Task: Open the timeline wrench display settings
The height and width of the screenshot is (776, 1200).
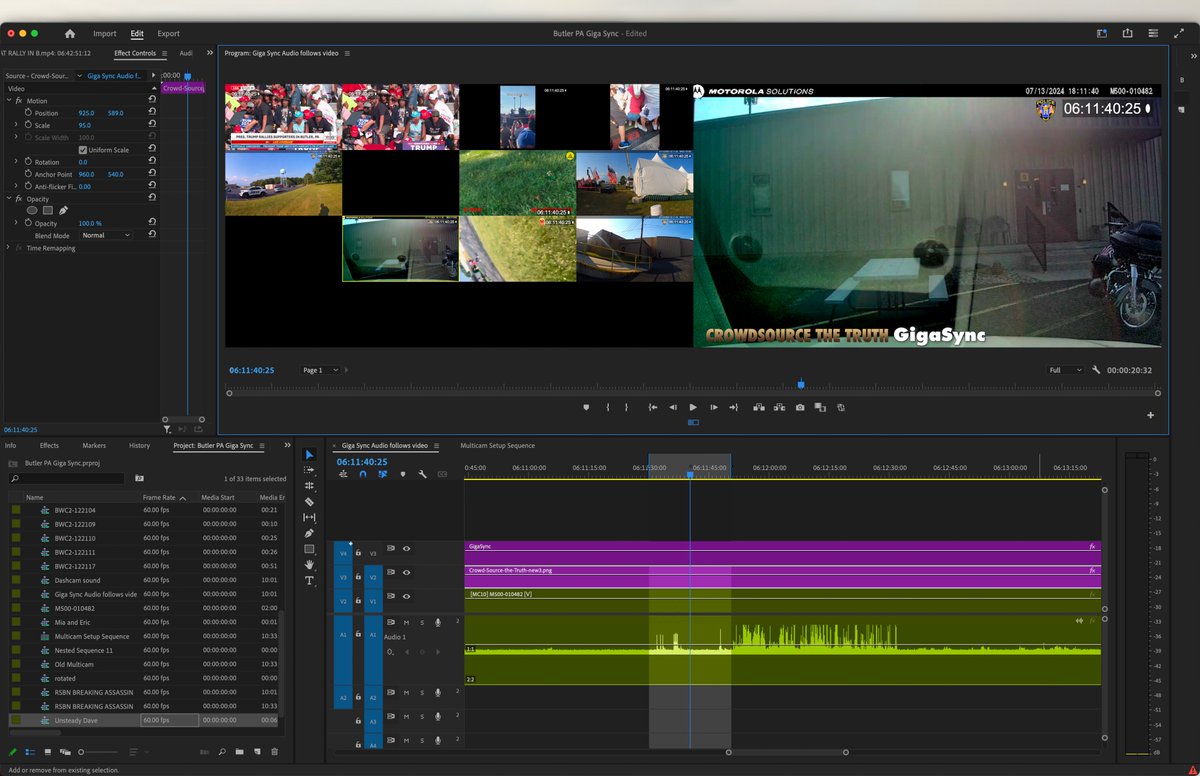Action: [423, 474]
